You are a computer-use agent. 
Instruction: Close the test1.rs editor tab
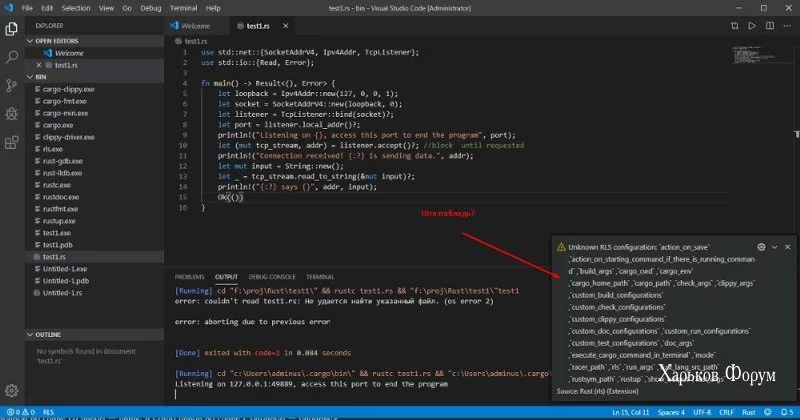[x=286, y=26]
